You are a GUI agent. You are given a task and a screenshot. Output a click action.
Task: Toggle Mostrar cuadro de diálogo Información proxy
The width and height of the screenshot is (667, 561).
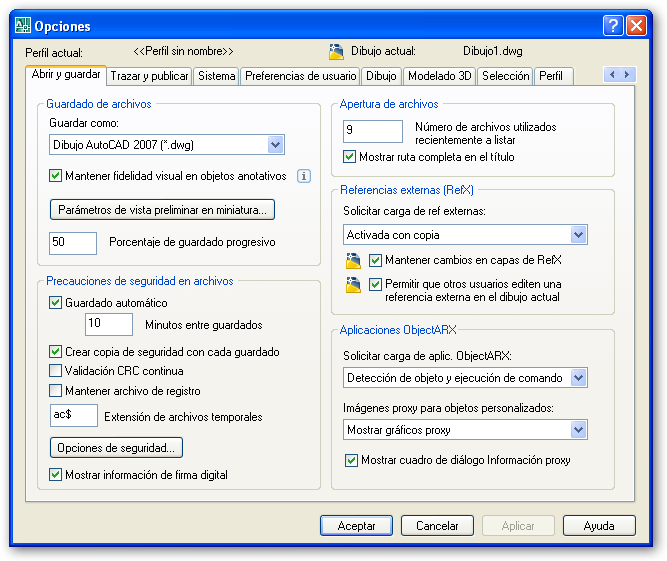click(x=351, y=460)
